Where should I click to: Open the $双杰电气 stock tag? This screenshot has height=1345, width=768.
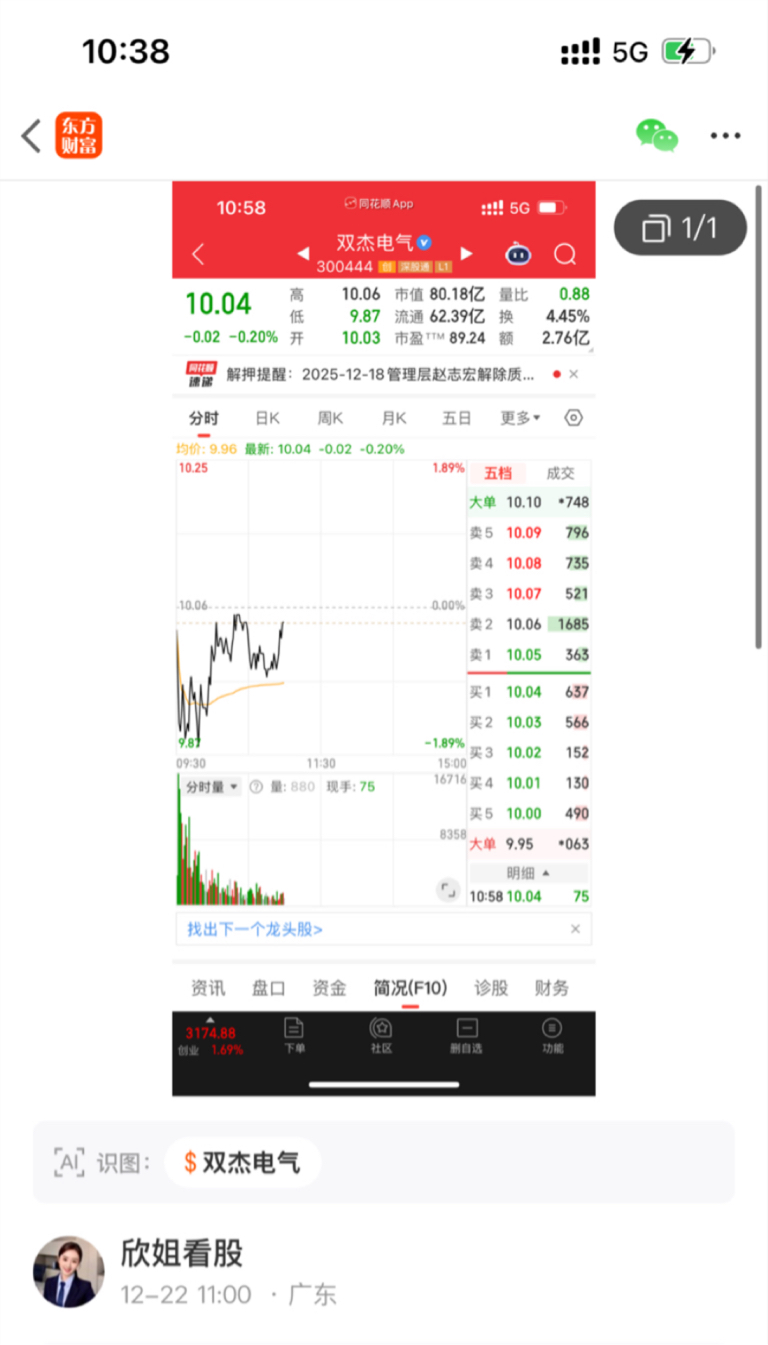[x=242, y=1162]
